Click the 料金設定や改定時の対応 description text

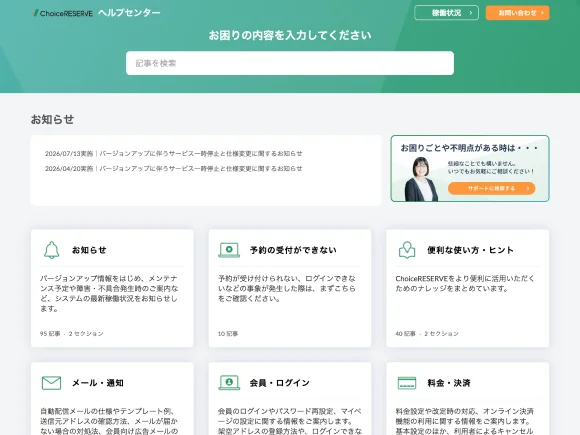click(x=465, y=421)
